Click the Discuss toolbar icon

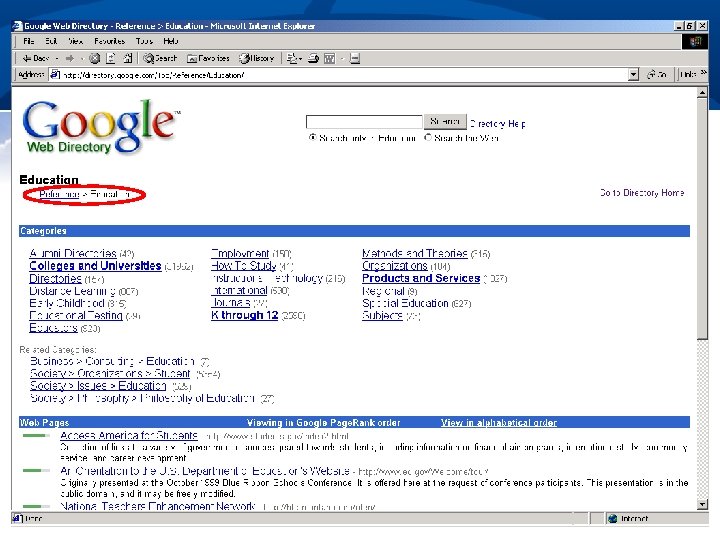pyautogui.click(x=354, y=58)
